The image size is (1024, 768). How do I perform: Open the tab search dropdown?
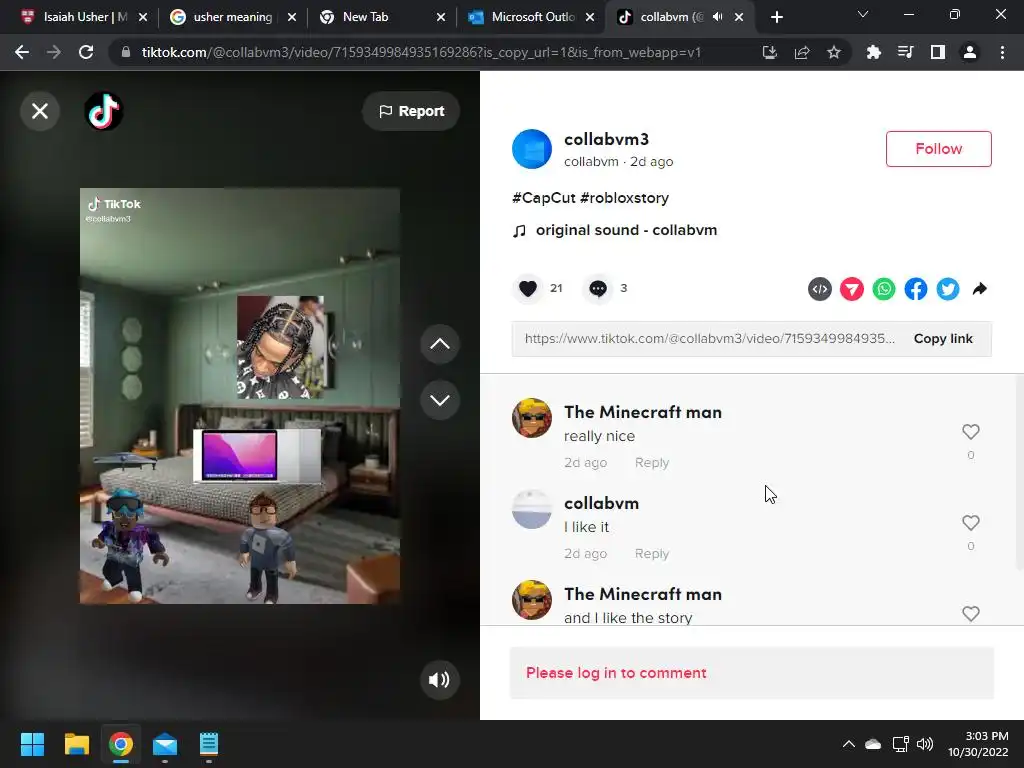click(863, 14)
